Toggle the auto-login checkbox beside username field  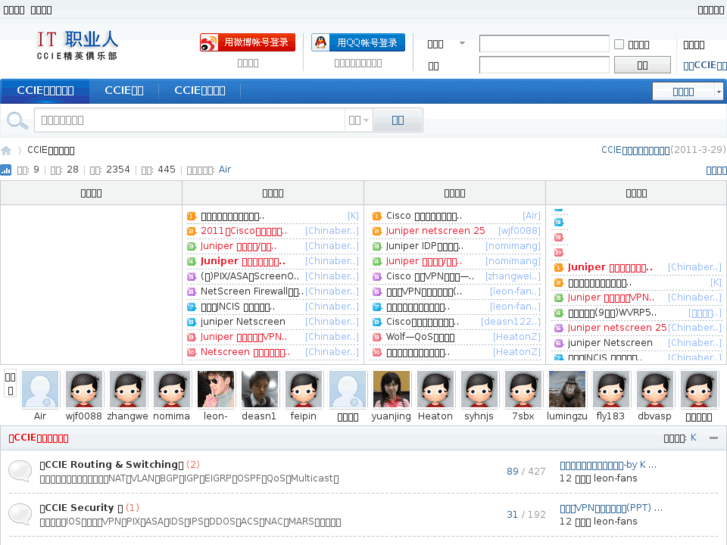[x=619, y=44]
